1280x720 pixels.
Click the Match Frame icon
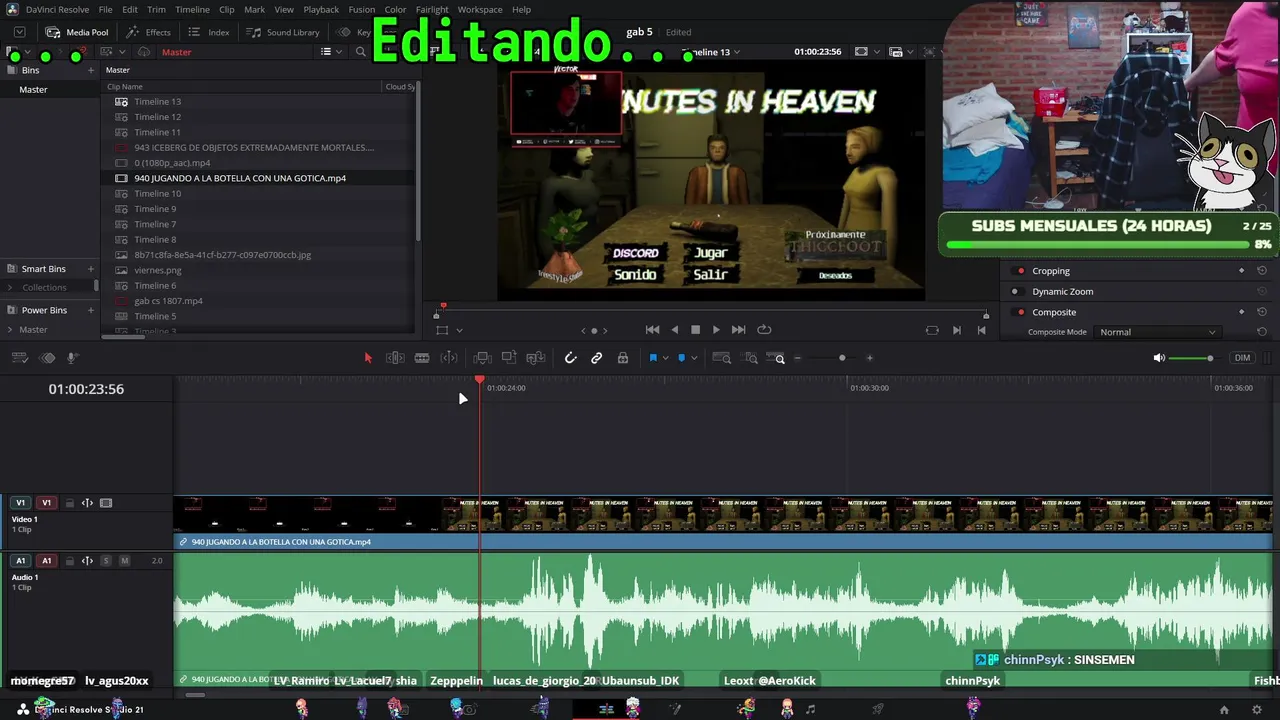[x=932, y=330]
